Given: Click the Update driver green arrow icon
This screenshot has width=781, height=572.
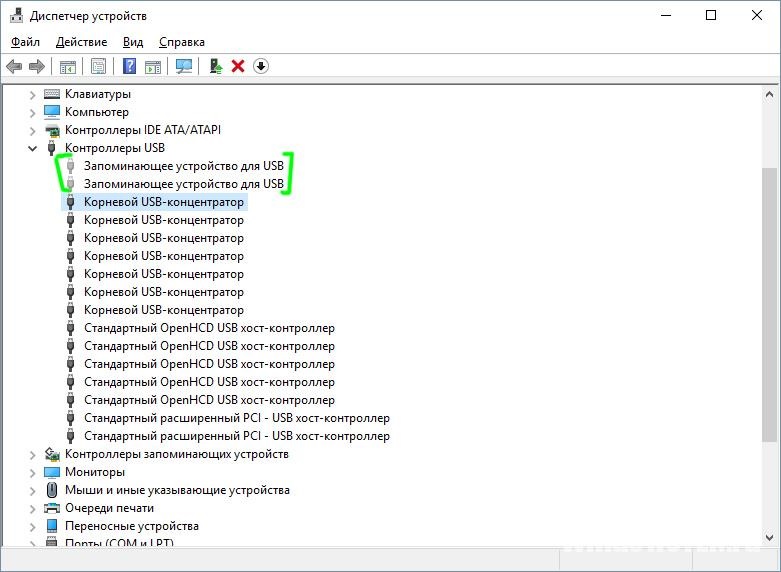Looking at the screenshot, I should coord(216,66).
